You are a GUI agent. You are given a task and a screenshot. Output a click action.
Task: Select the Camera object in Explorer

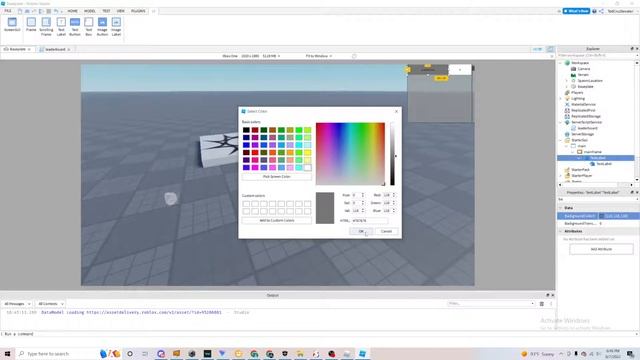[583, 69]
